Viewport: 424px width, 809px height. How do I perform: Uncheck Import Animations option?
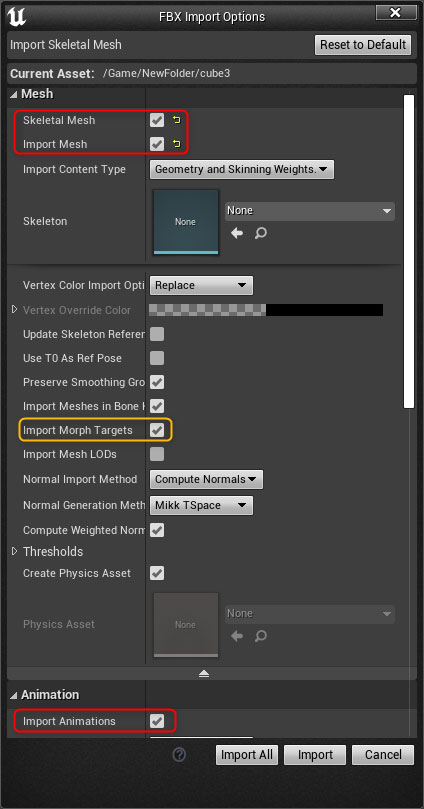pos(157,721)
